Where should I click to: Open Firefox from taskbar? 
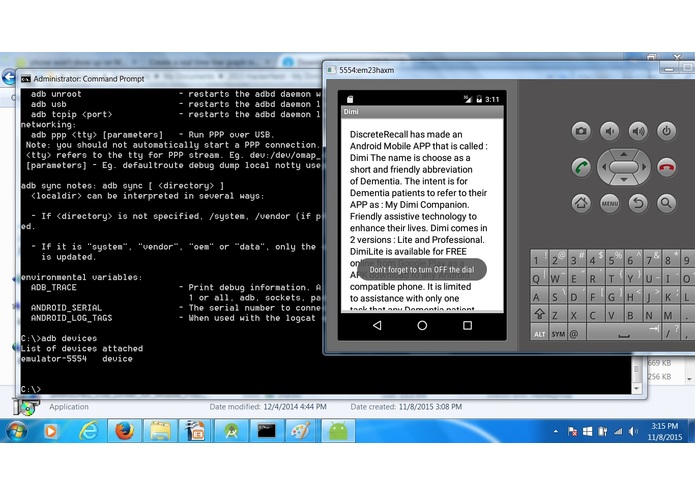125,431
